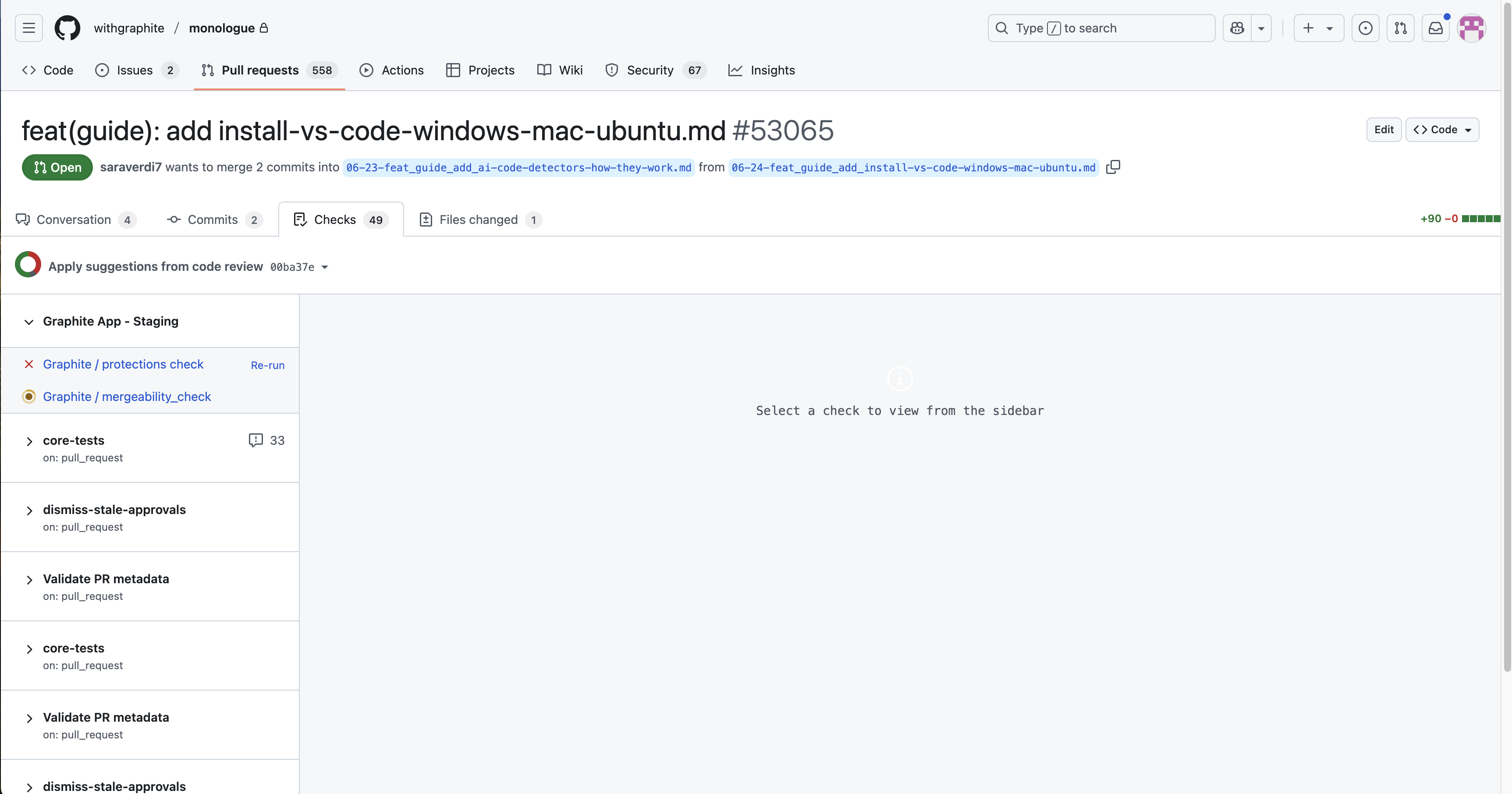Click the red X icon on Graphite protections check
Screen dimensions: 1512x794
29,365
